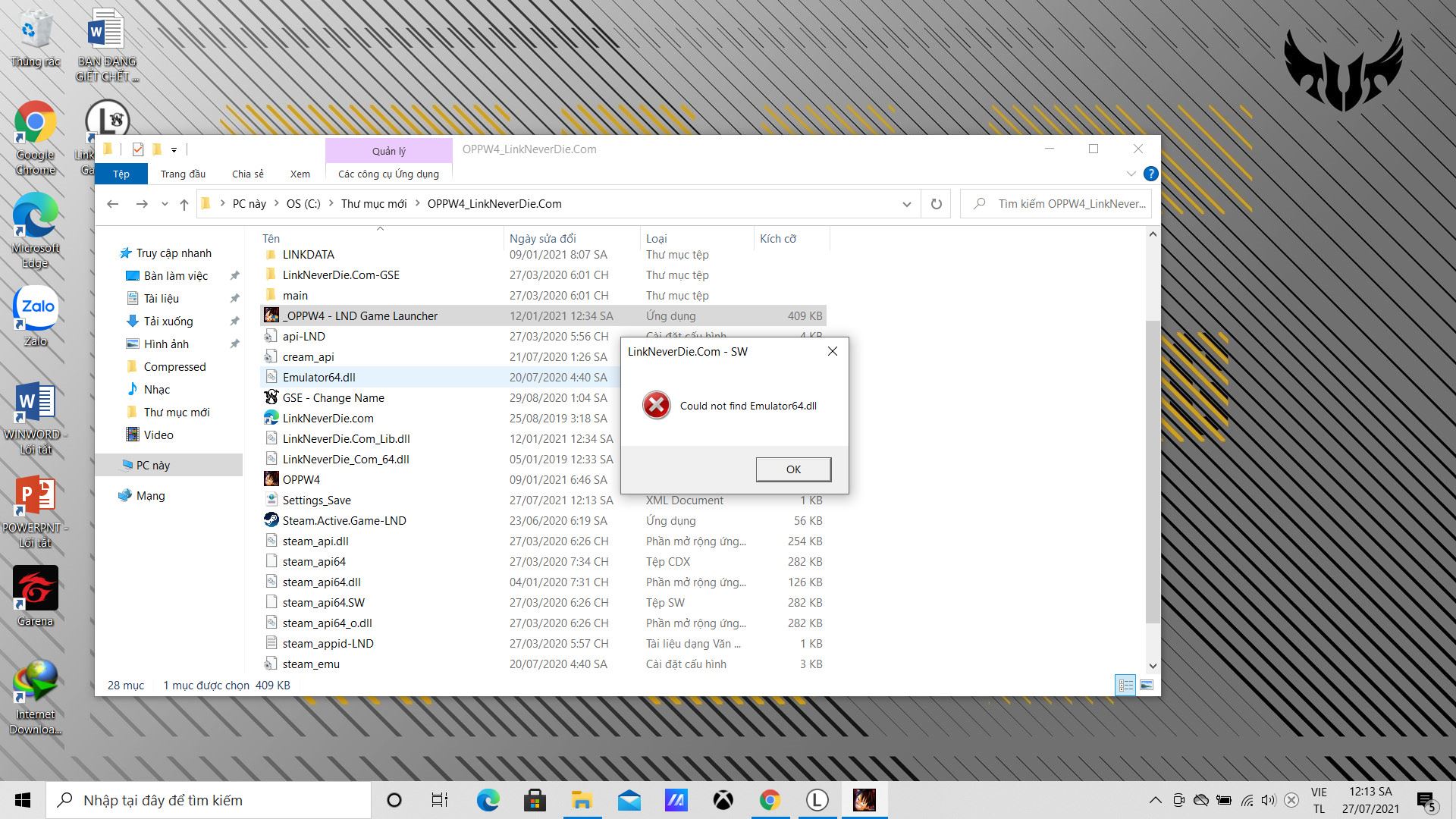Screen dimensions: 1456x819
Task: Open Xbox app from taskbar
Action: [723, 800]
